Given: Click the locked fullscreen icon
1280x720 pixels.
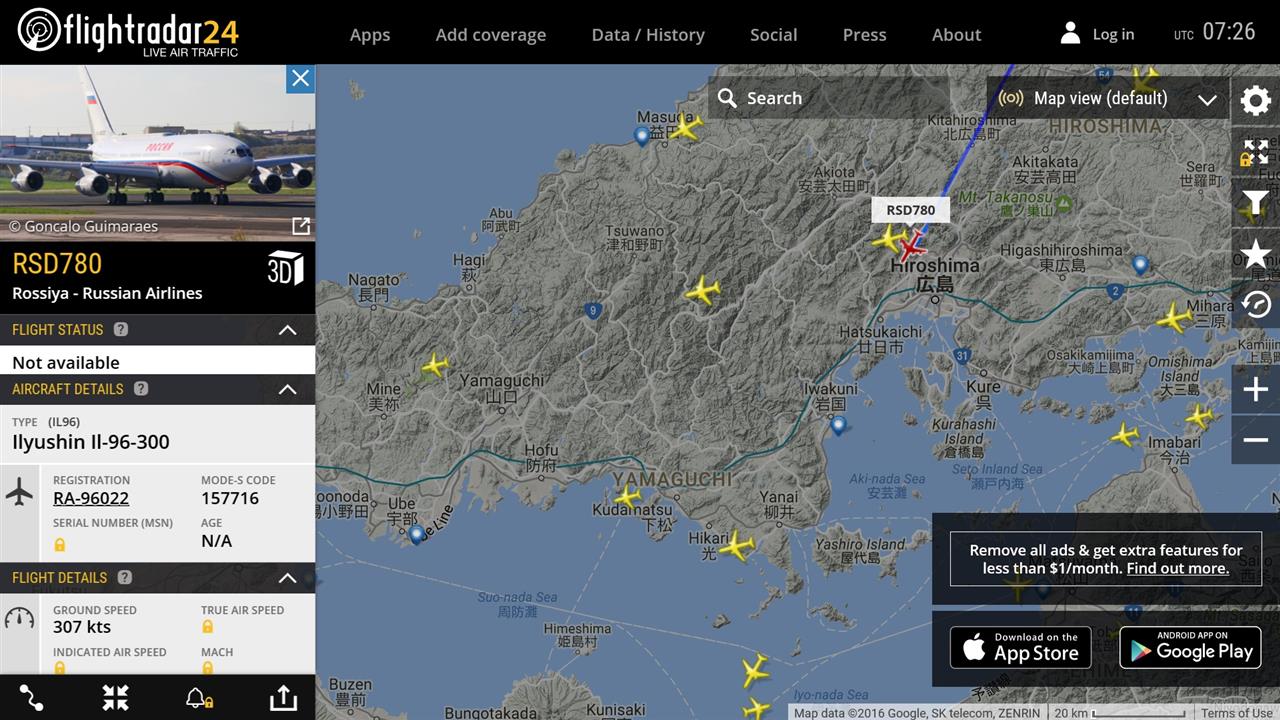Looking at the screenshot, I should [1256, 152].
